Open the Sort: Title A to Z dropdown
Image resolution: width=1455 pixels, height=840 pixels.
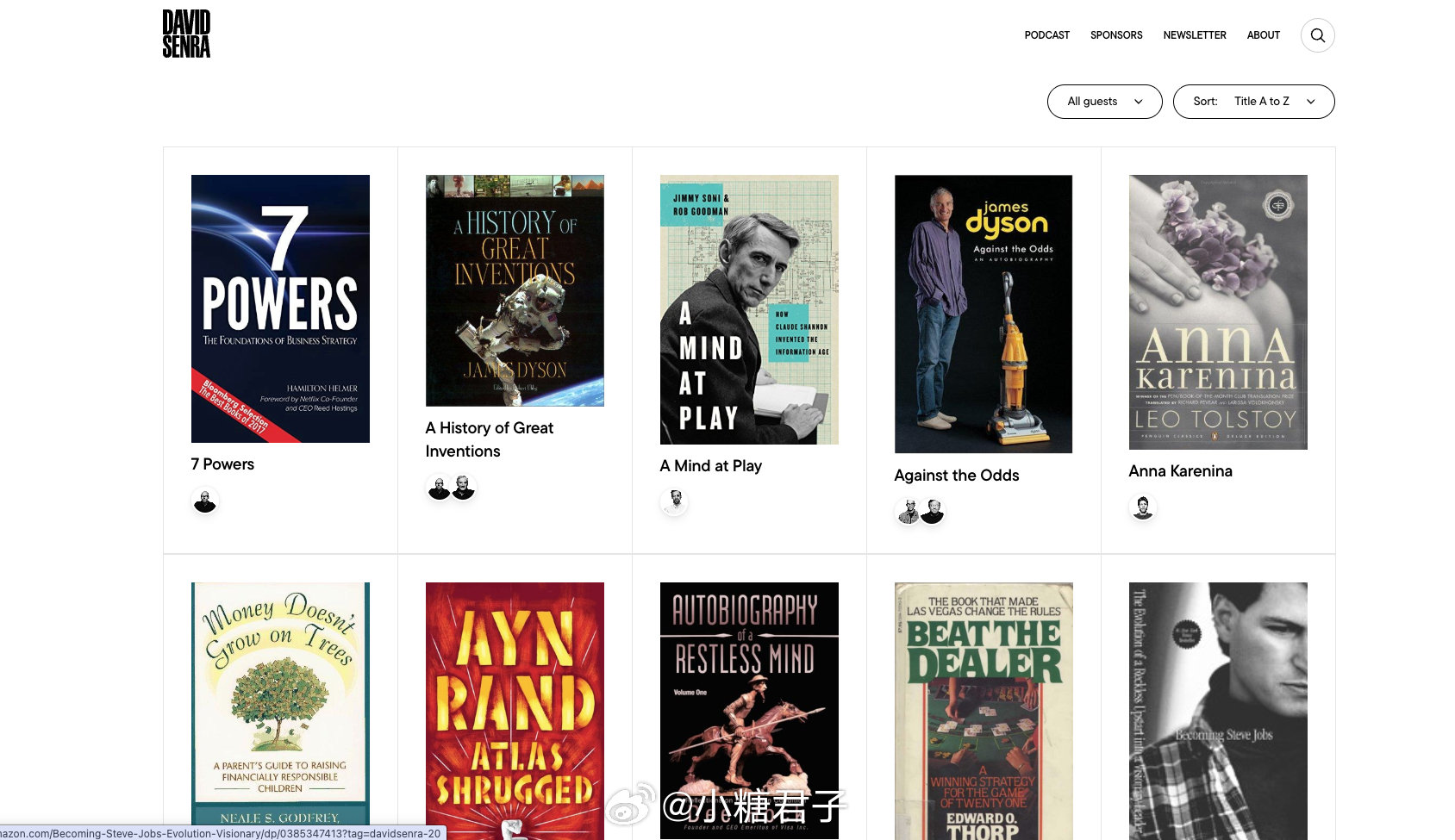point(1253,102)
